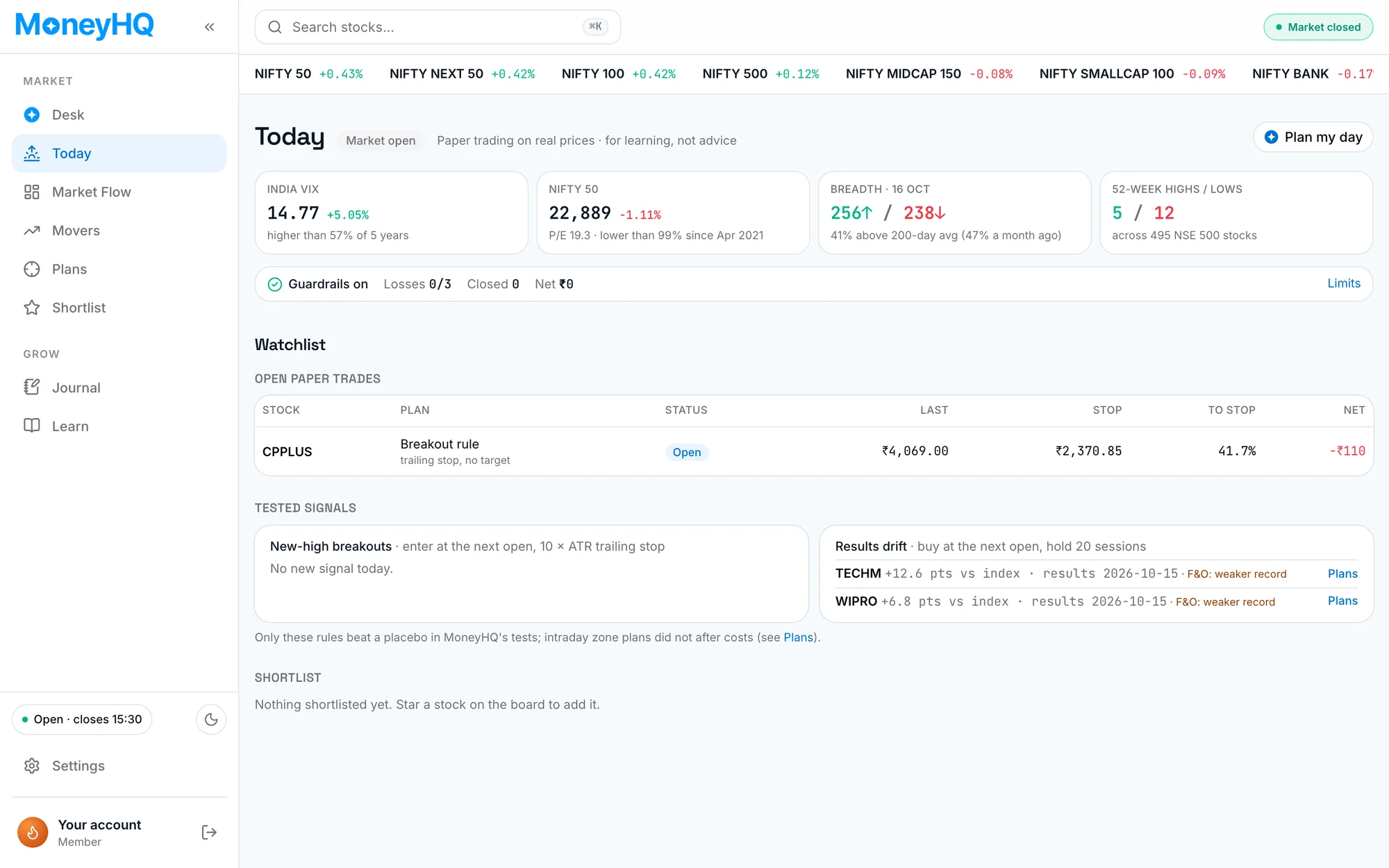Open the Limits link in guardrails bar

pos(1344,283)
